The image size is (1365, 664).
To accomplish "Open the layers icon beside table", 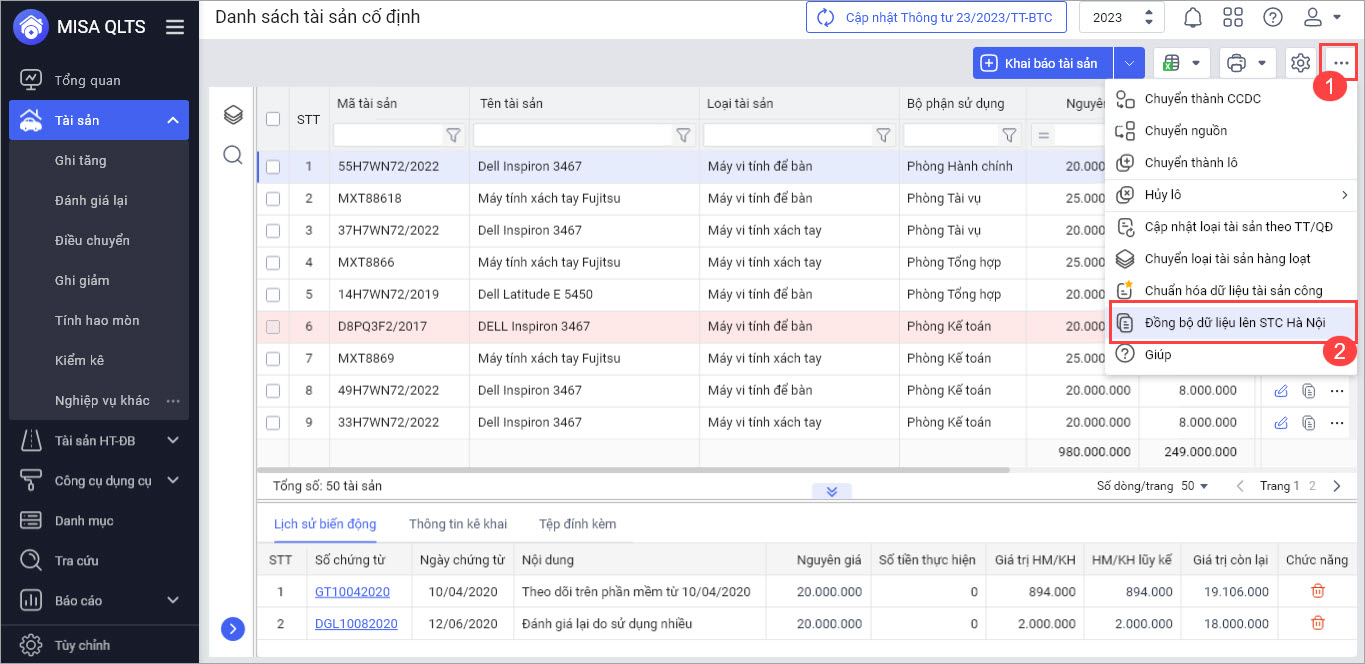I will (233, 115).
